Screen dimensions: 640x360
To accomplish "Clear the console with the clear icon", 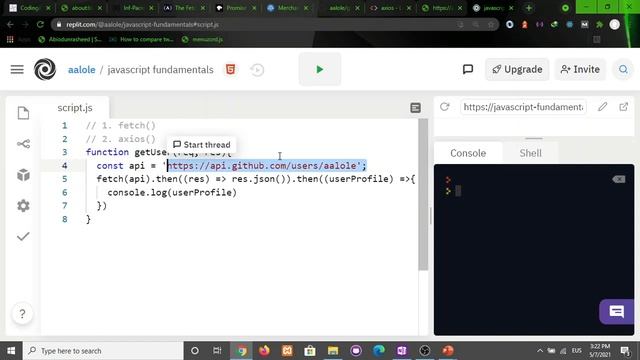I will [618, 179].
